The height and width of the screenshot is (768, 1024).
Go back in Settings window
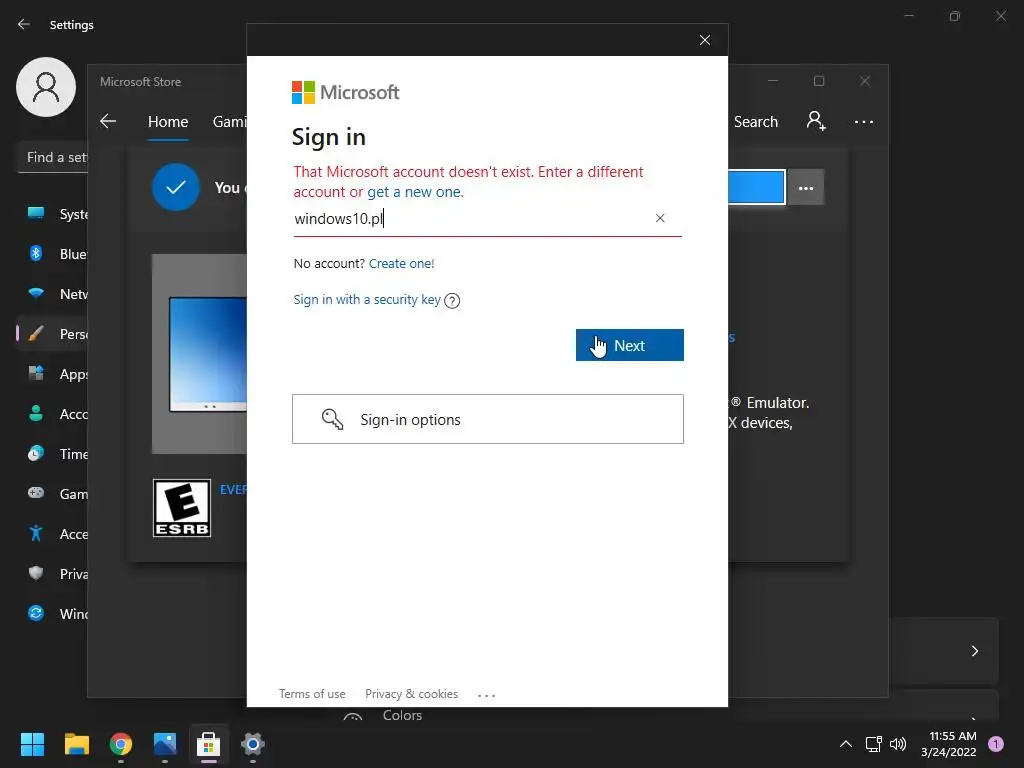[24, 25]
